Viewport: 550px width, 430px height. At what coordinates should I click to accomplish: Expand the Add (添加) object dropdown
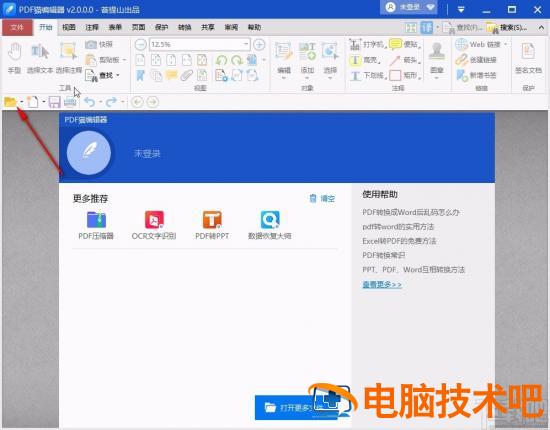(x=307, y=78)
